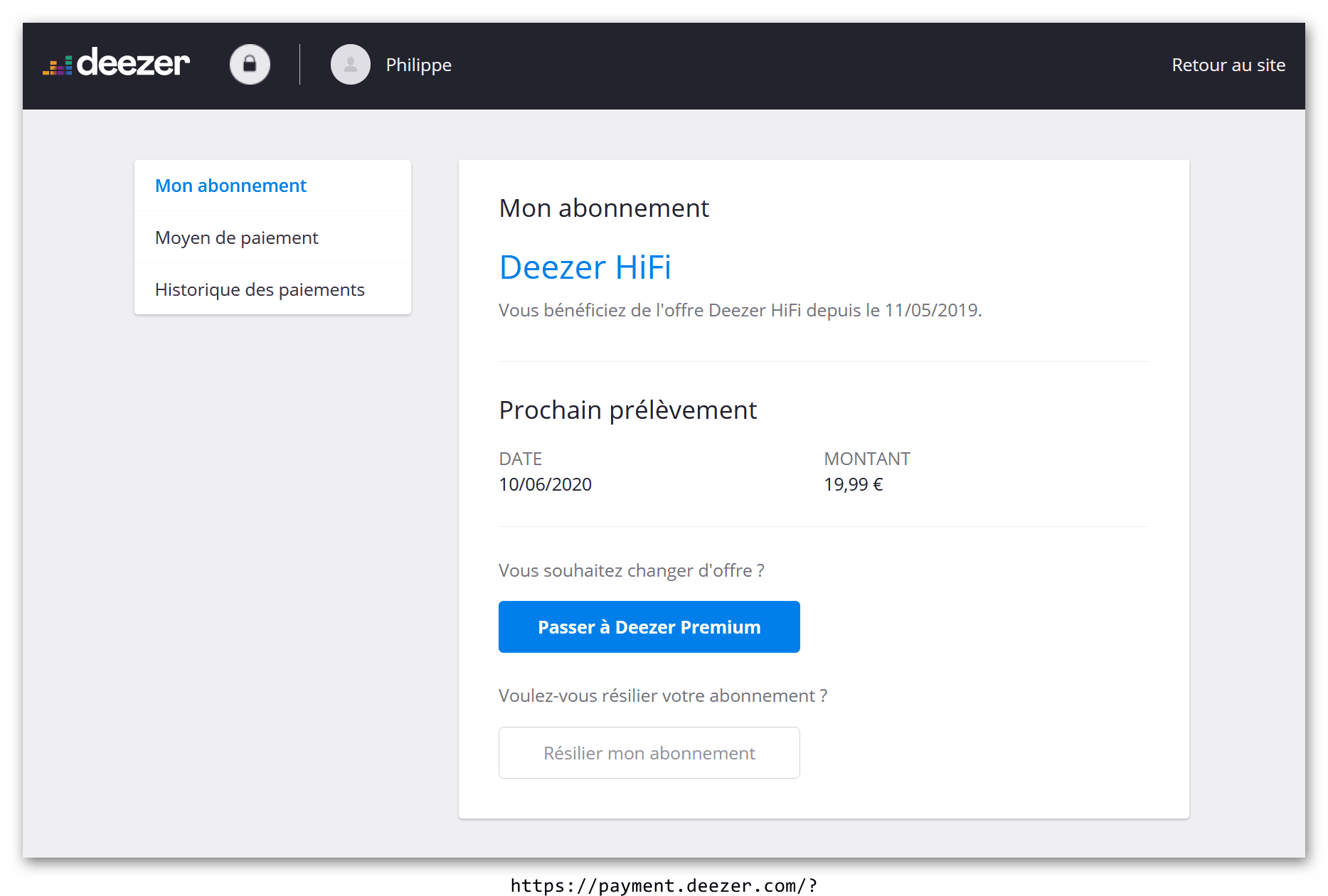Click the payment.deezer.com URL caption
Image resolution: width=1328 pixels, height=896 pixels.
click(x=664, y=885)
